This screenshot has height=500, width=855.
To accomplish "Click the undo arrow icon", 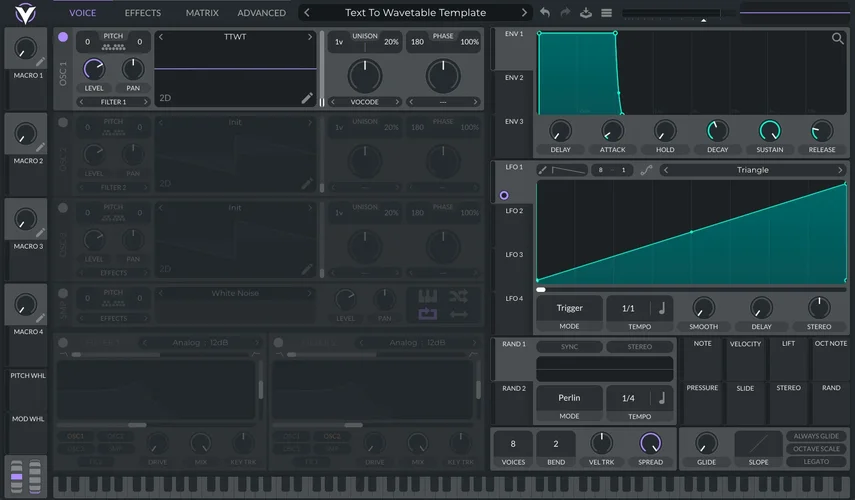I will [x=545, y=13].
